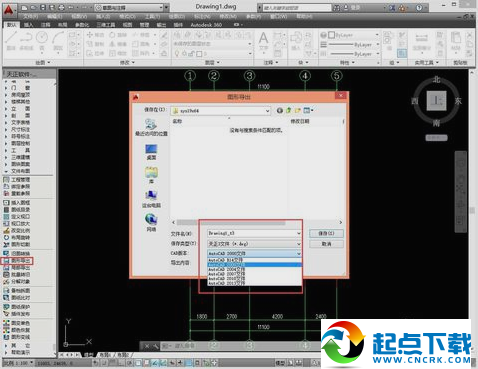Screen dimensions: 478x369
Task: Click the Up One Level icon in the export dialog
Action: (x=289, y=110)
